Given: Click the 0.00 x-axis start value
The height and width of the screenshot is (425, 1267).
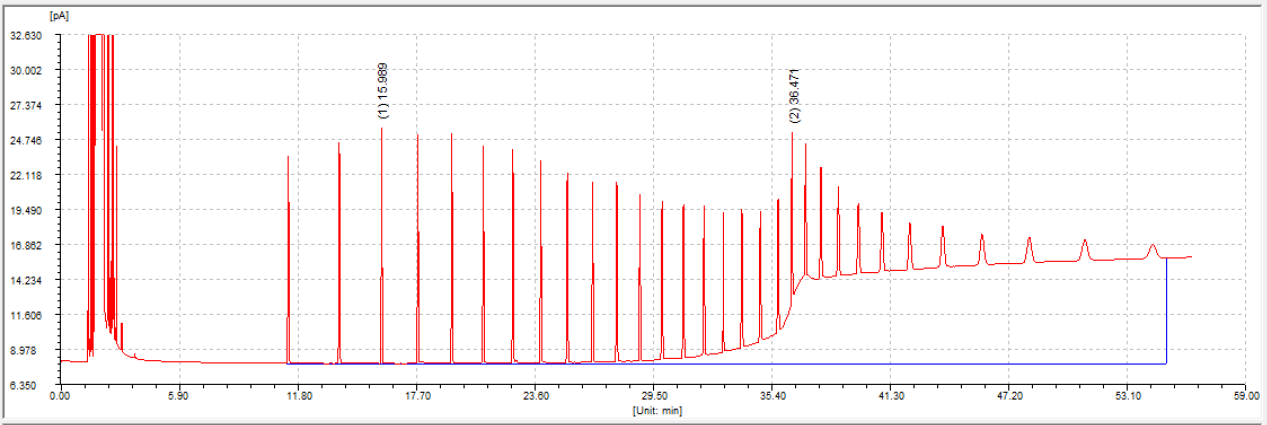Looking at the screenshot, I should tap(60, 397).
